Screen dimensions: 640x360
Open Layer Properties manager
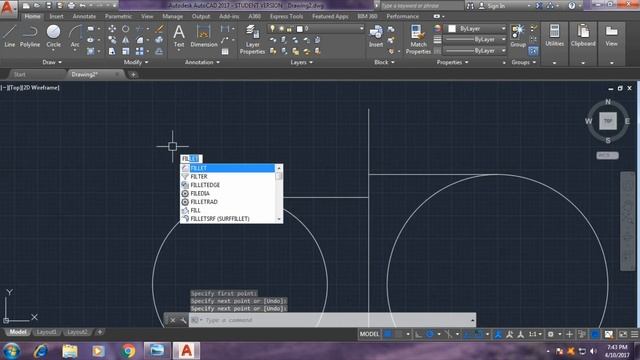pyautogui.click(x=252, y=40)
